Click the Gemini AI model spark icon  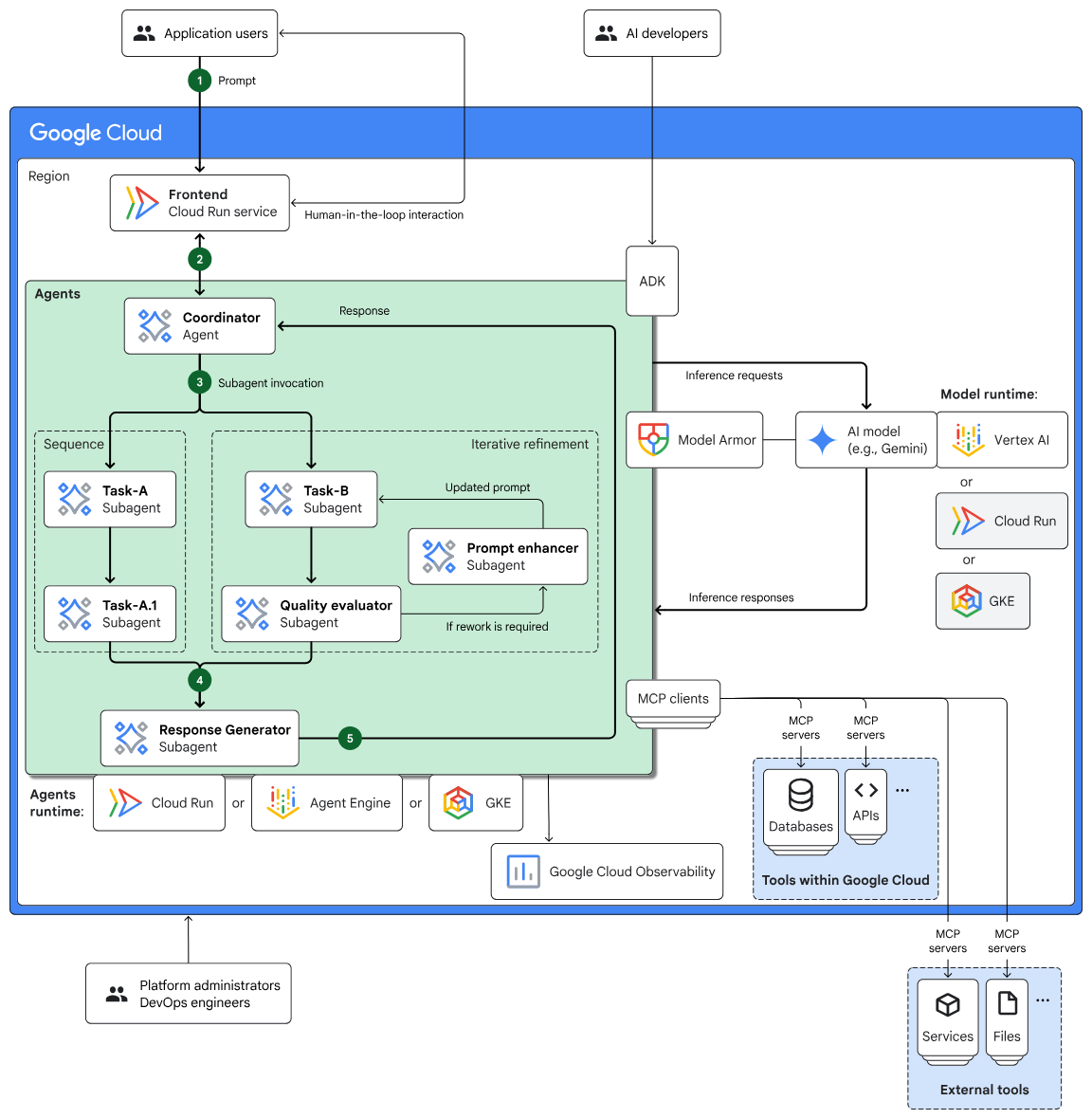[x=821, y=439]
